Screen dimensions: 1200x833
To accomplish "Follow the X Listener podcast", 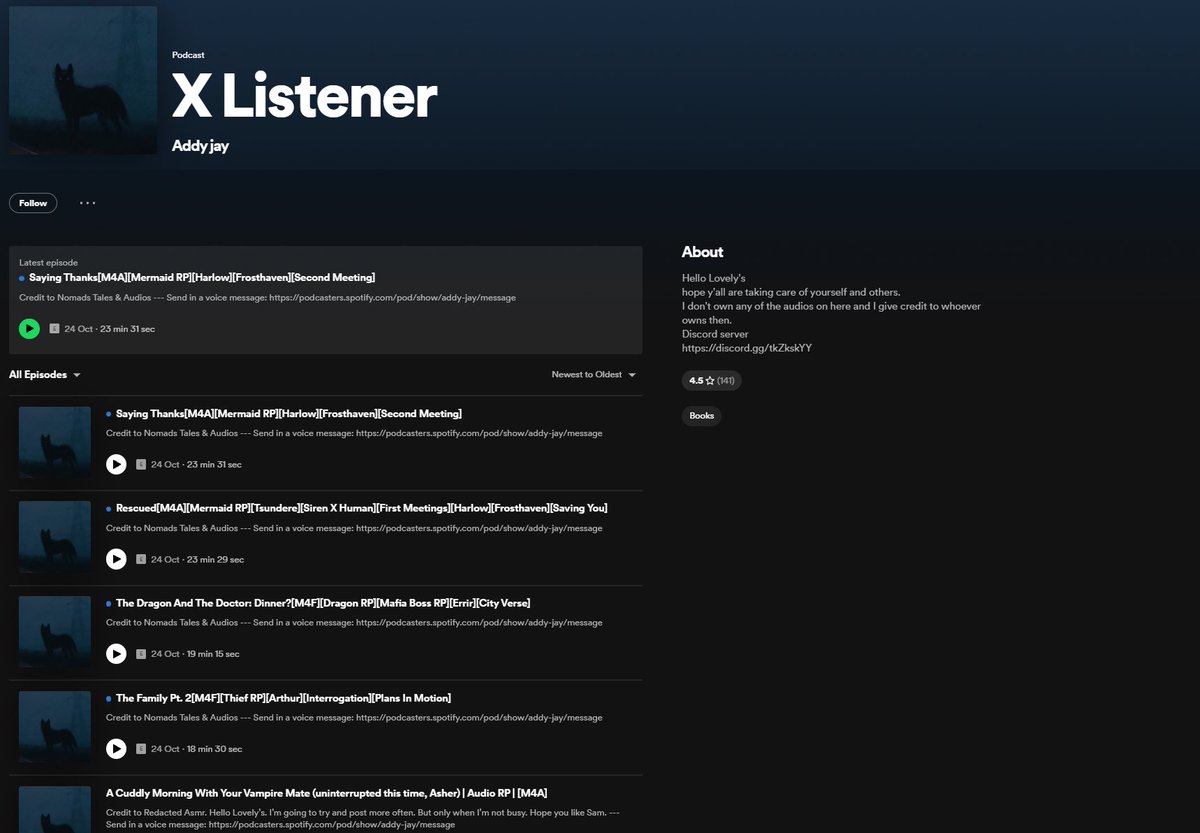I will pyautogui.click(x=33, y=203).
